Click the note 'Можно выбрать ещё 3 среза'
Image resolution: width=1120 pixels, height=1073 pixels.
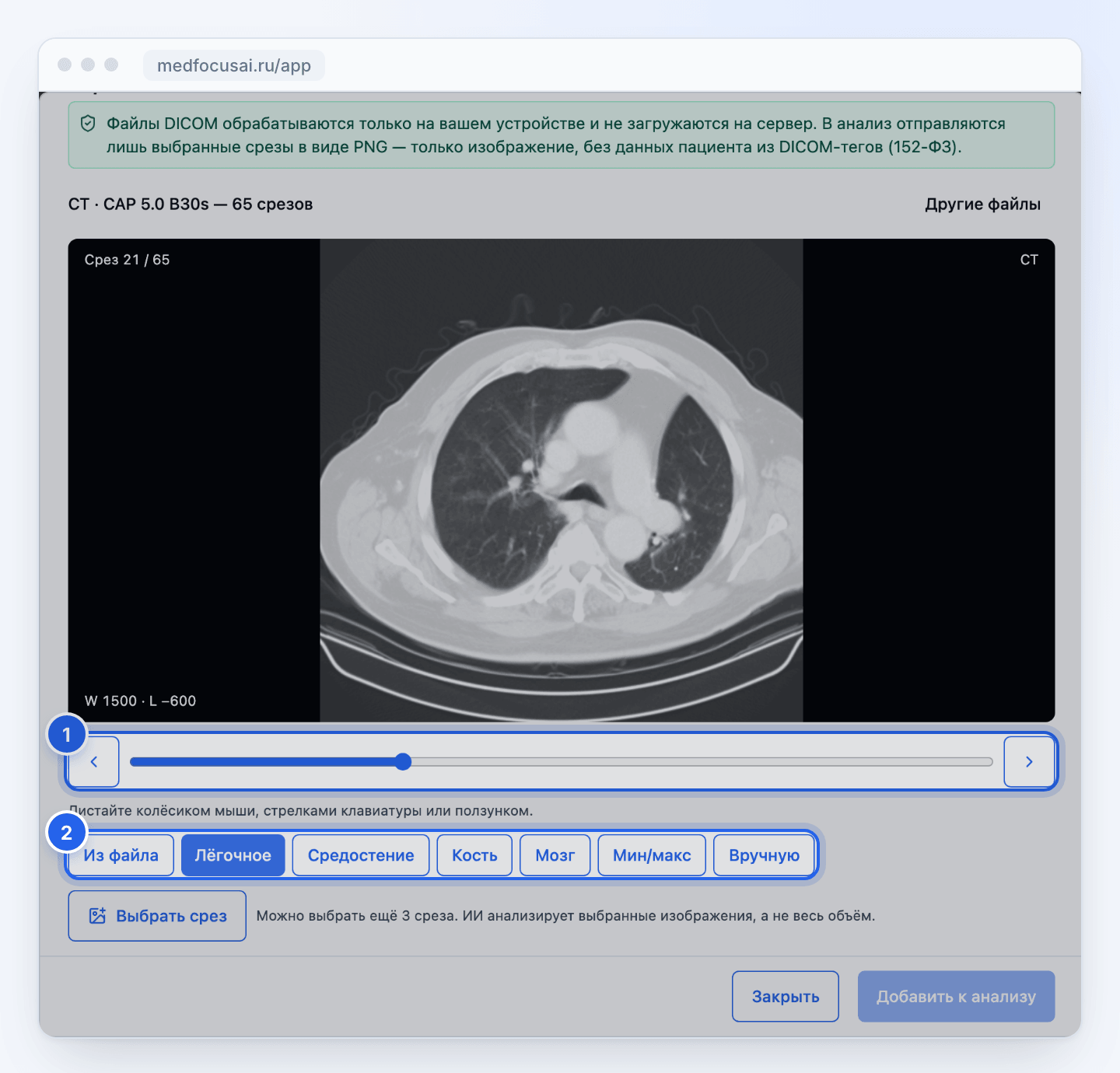click(566, 916)
